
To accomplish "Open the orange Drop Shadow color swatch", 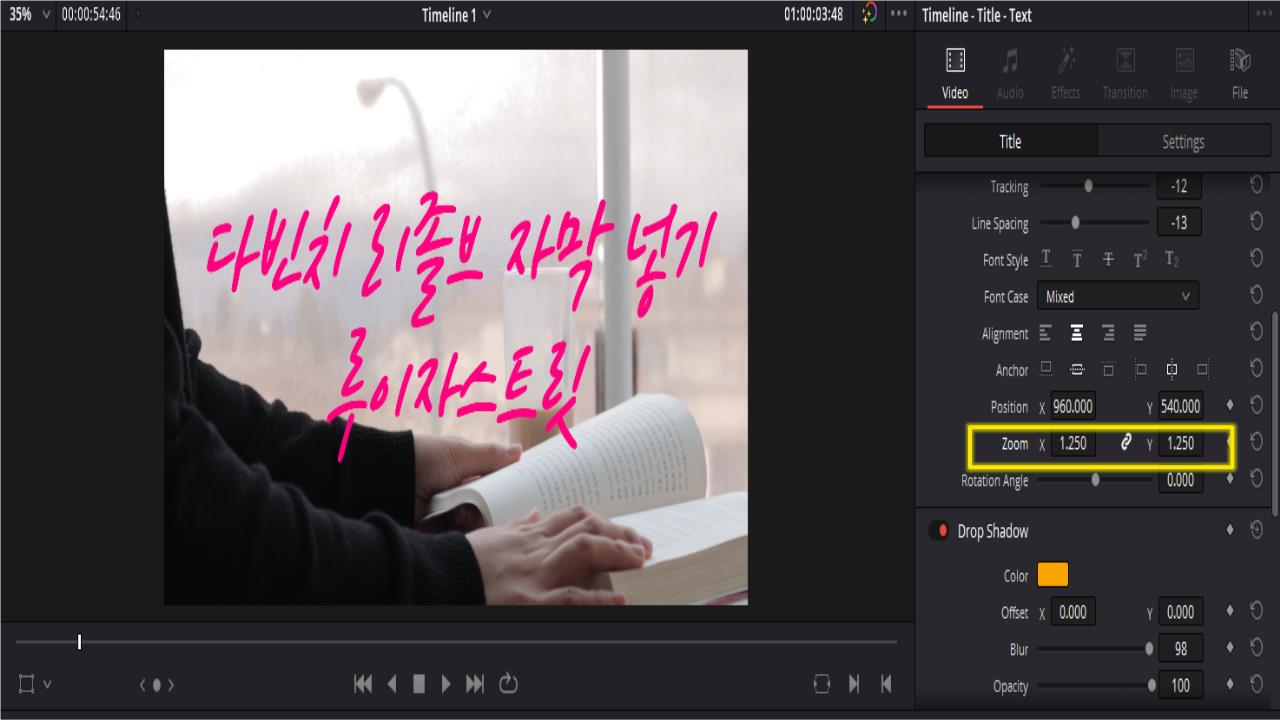I will click(x=1053, y=575).
